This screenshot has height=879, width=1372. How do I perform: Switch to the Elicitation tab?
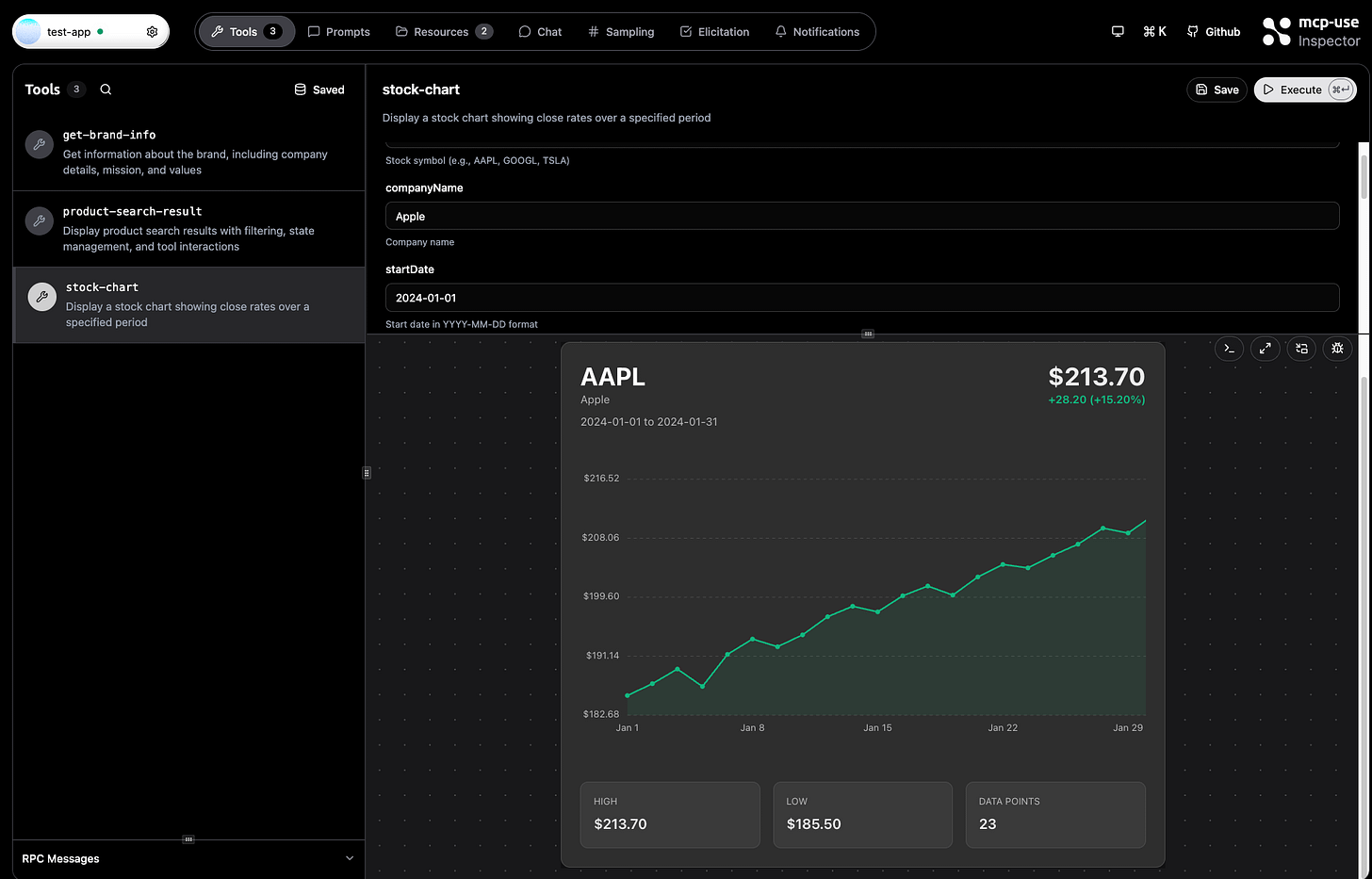point(714,32)
